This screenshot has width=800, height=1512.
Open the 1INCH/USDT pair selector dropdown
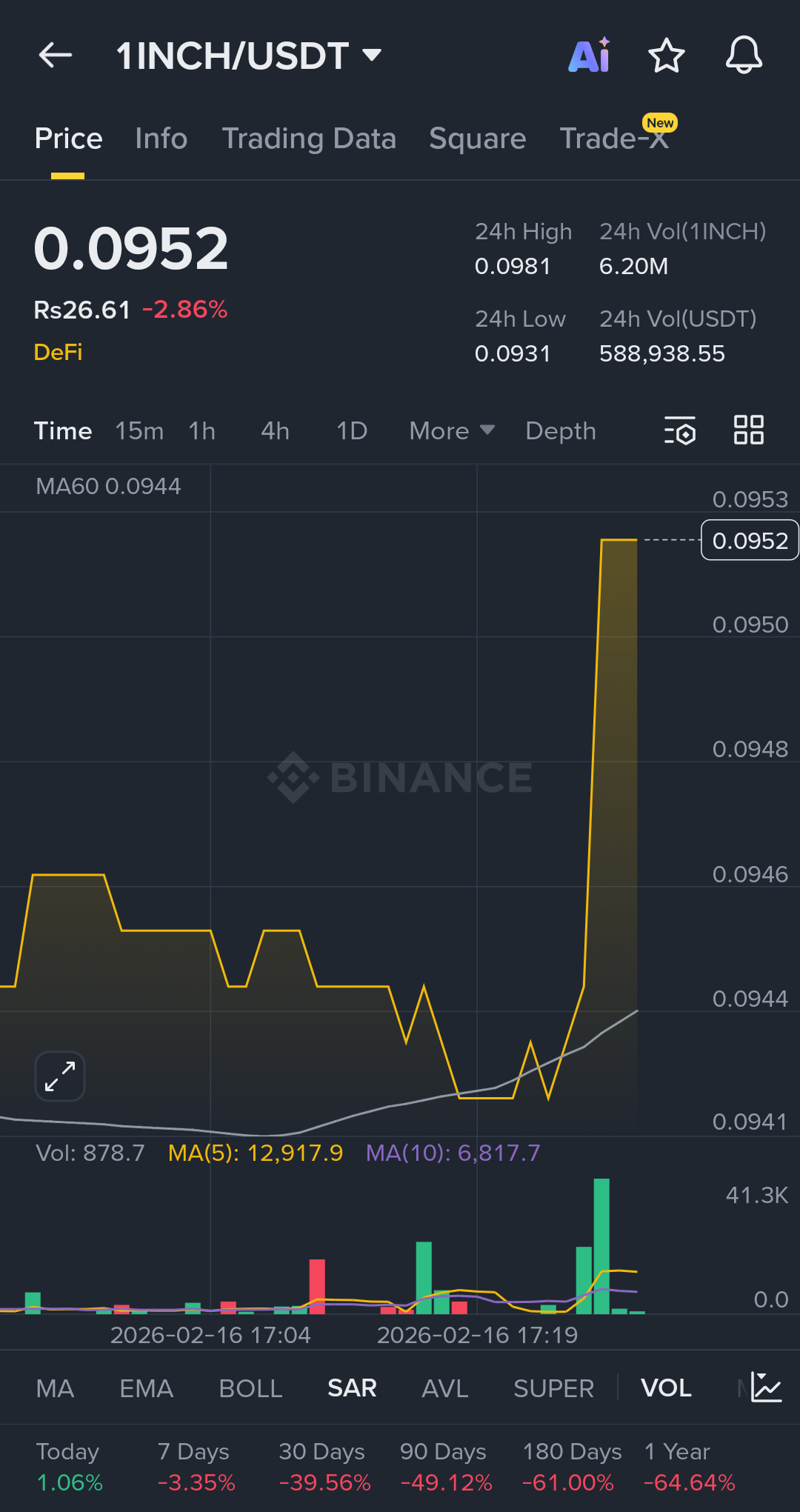coord(249,56)
